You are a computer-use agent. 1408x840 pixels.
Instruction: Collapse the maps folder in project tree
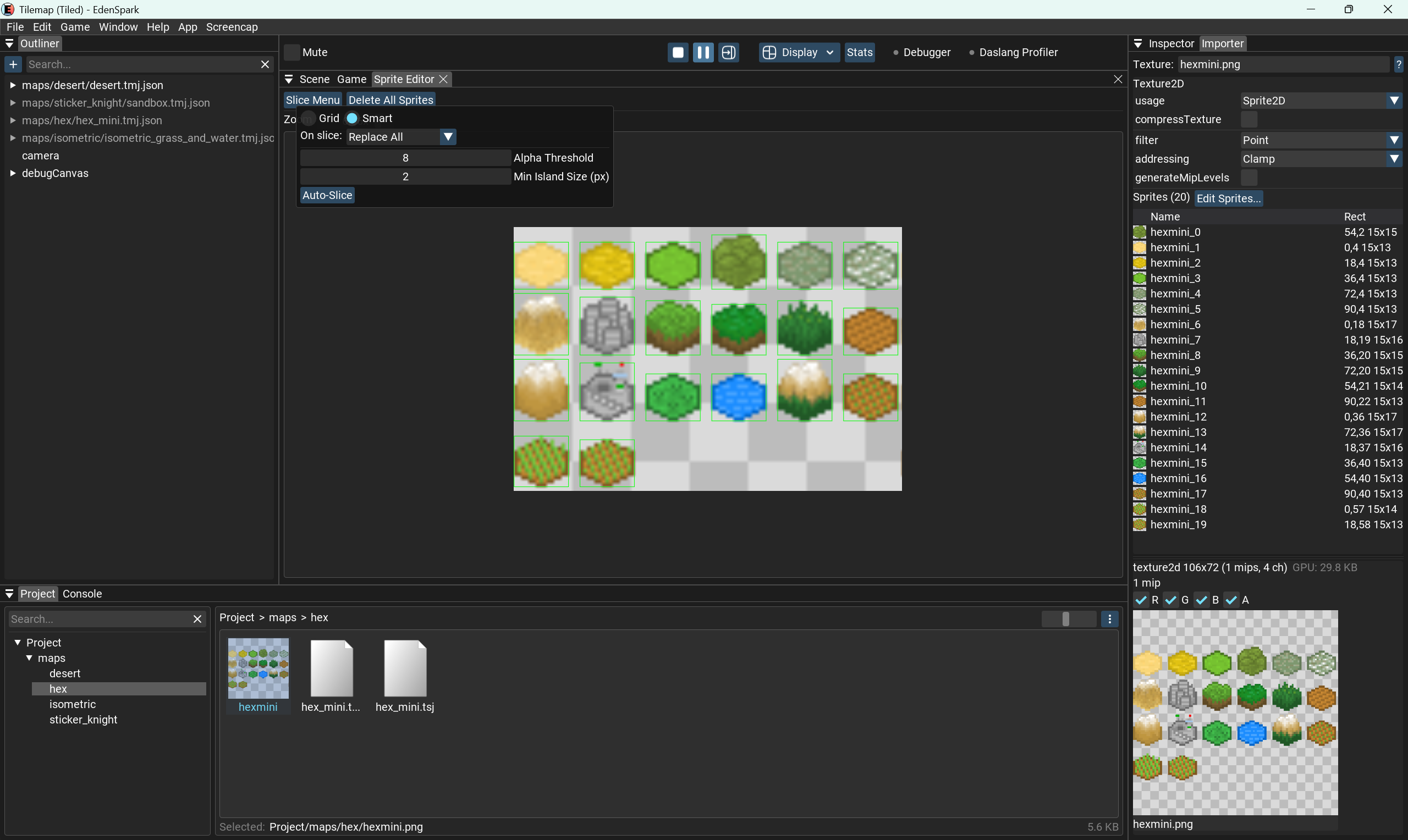[x=29, y=657]
